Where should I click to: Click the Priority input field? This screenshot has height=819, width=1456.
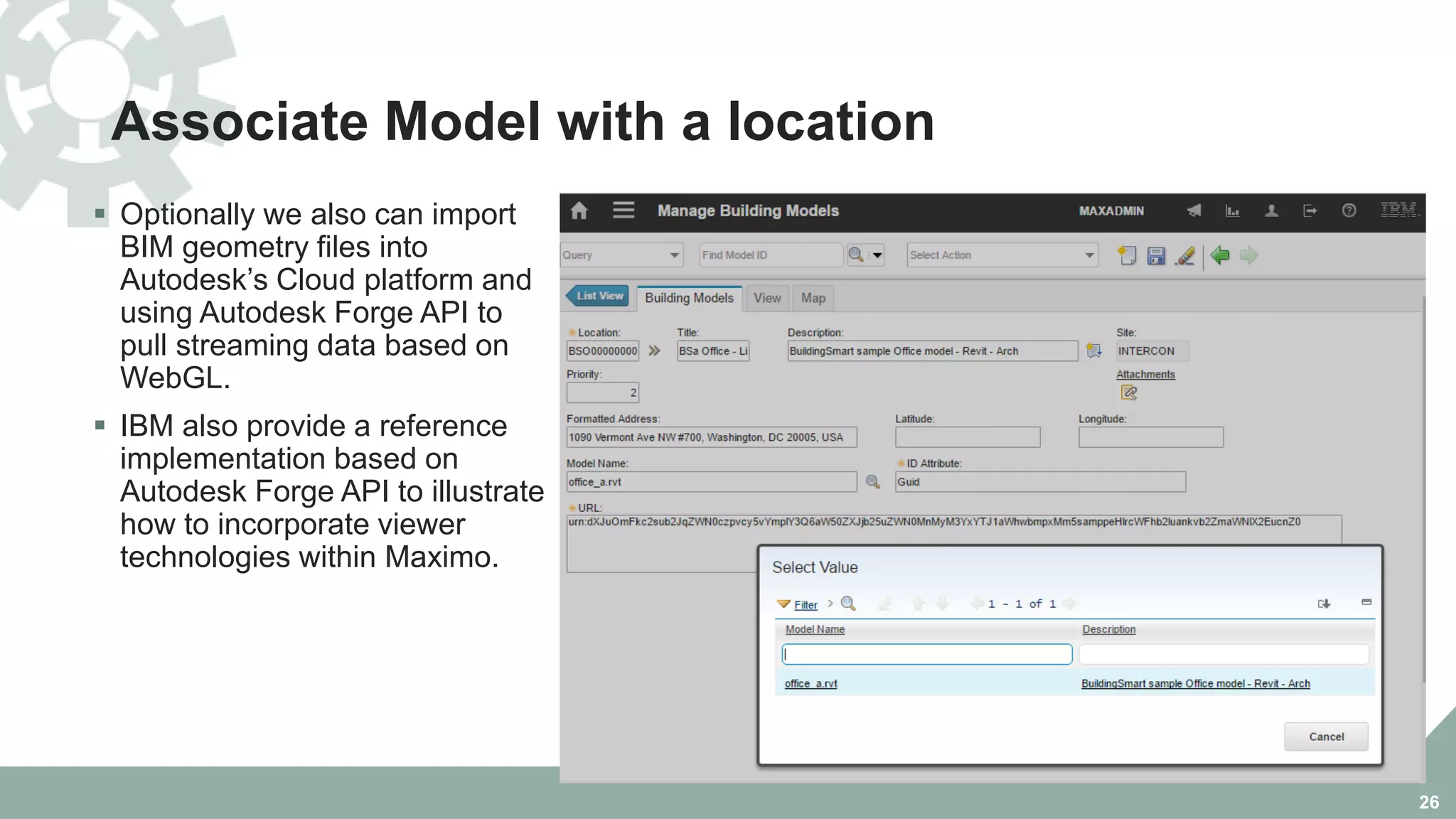603,392
